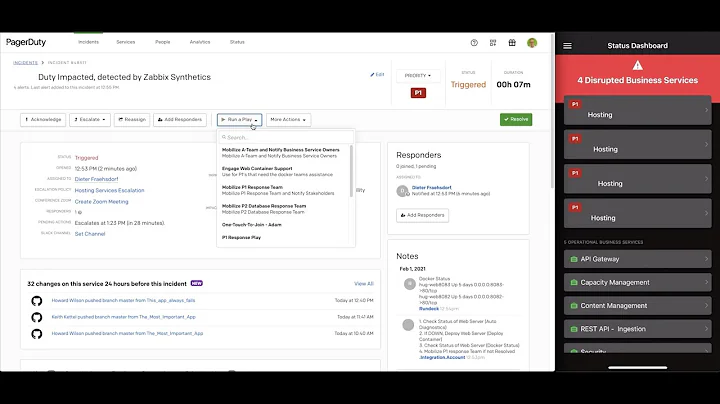The height and width of the screenshot is (404, 720).
Task: Click the Reassign button
Action: pos(132,119)
